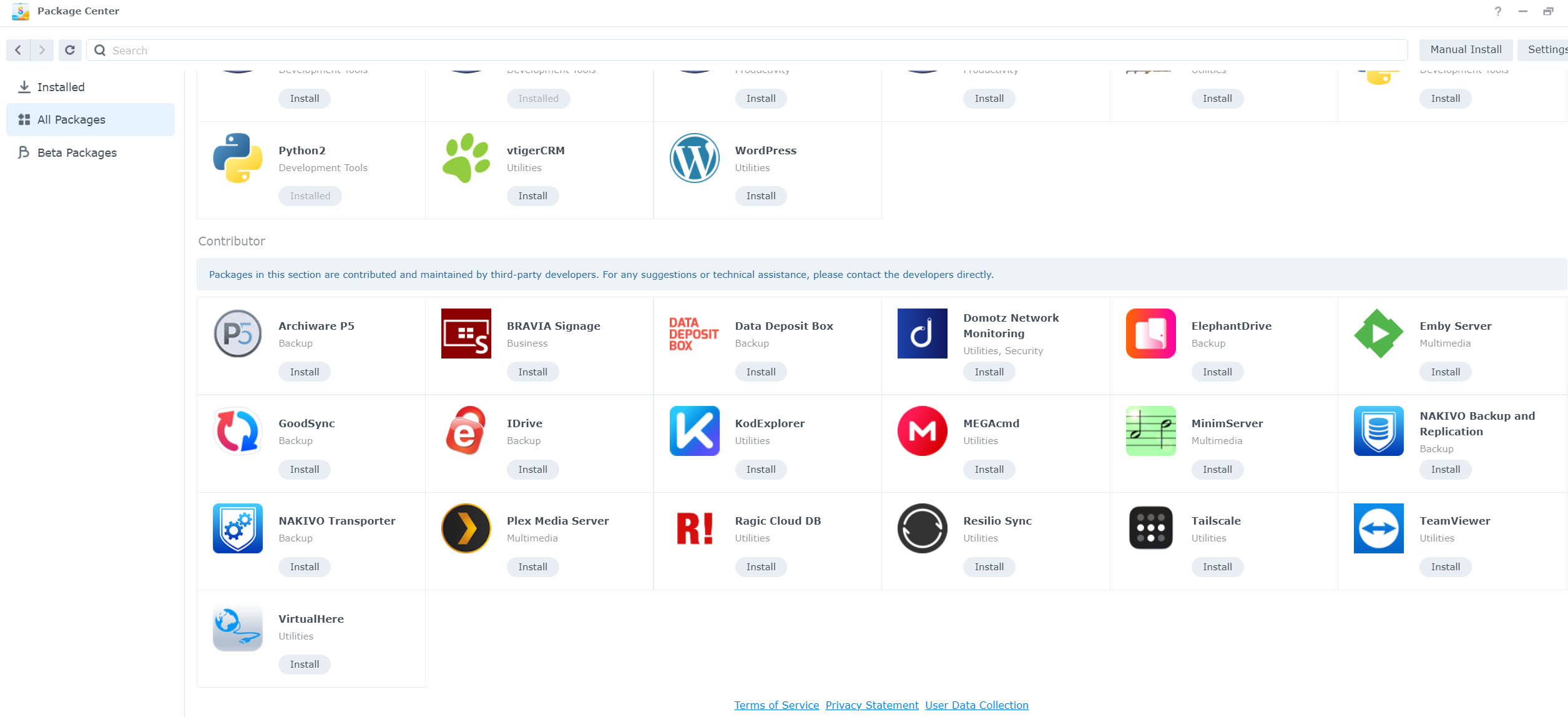Click Manual Install button
The height and width of the screenshot is (717, 1568).
(1466, 49)
